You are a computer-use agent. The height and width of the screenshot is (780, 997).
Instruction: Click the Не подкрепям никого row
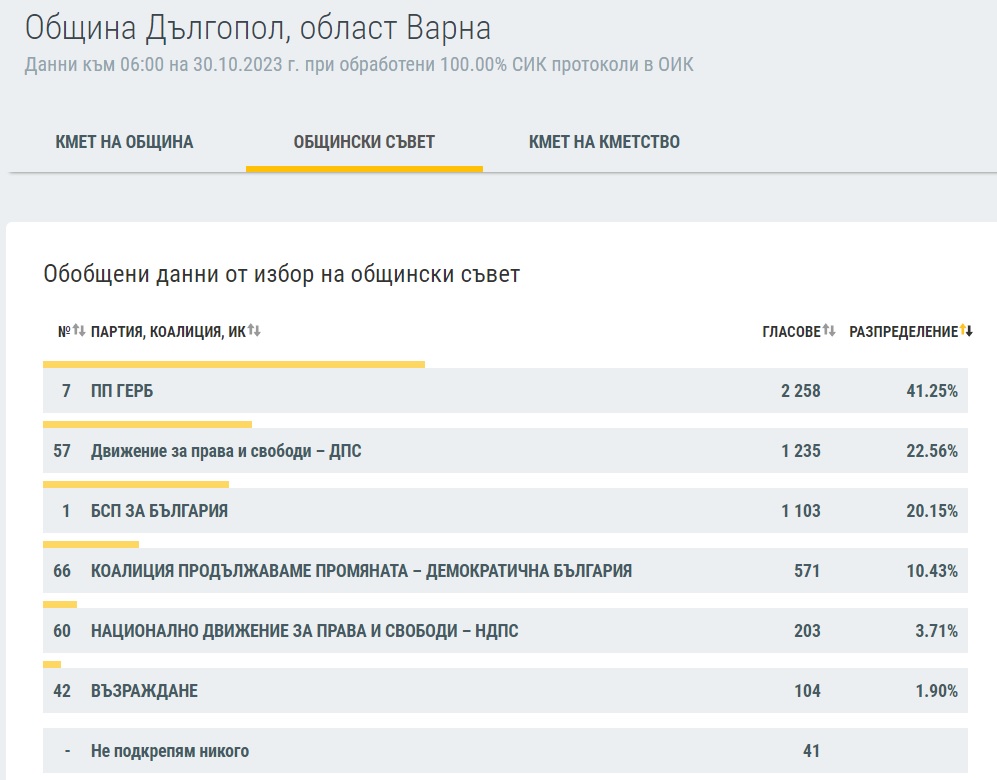505,751
